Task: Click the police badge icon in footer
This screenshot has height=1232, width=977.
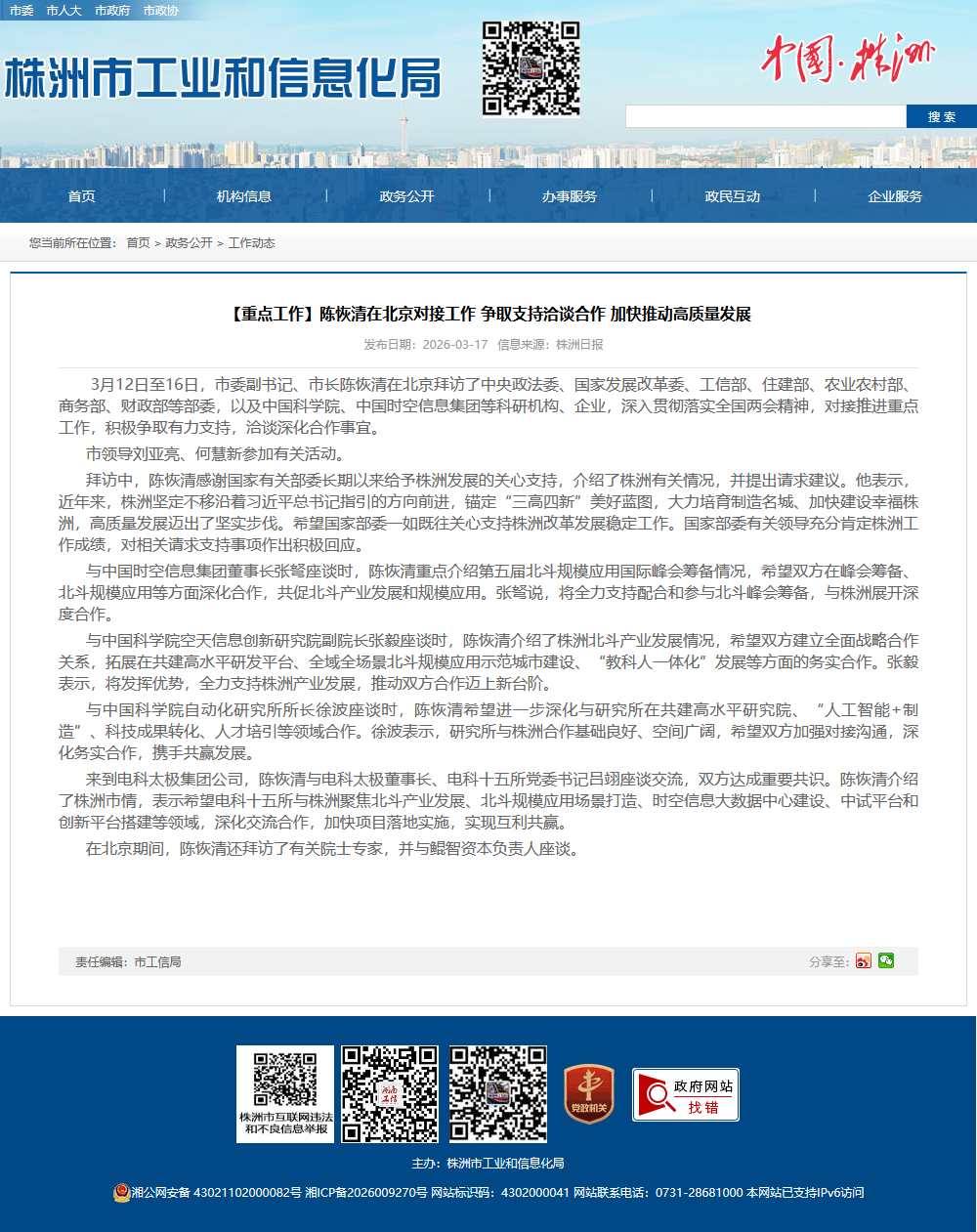Action: (x=121, y=1192)
